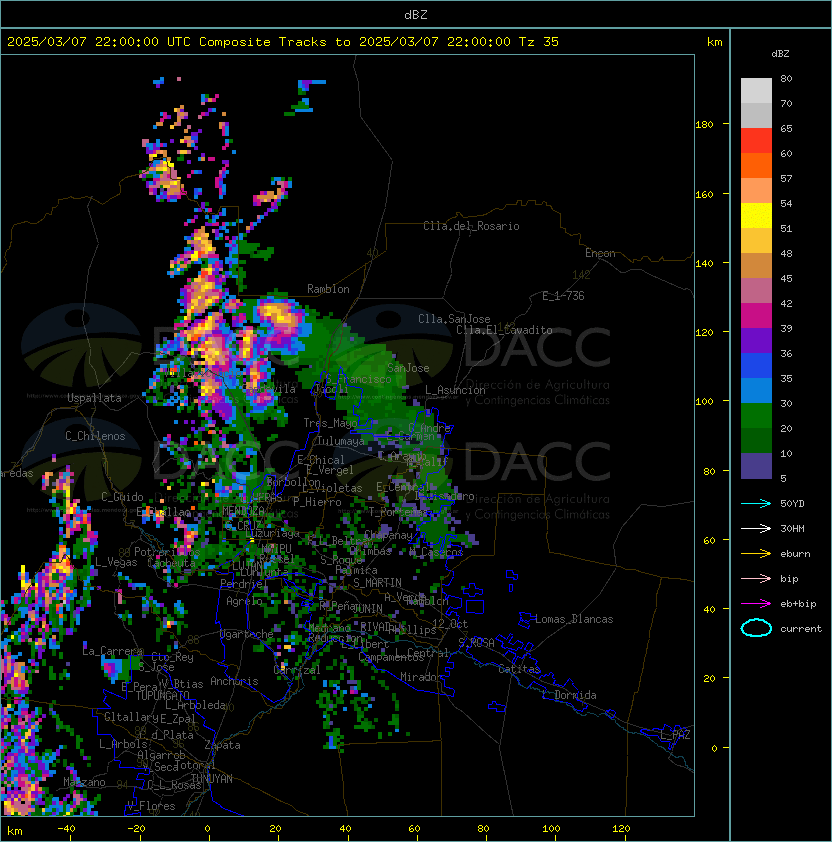The height and width of the screenshot is (842, 832).
Task: Click the Carrizal map label
Action: [x=297, y=670]
